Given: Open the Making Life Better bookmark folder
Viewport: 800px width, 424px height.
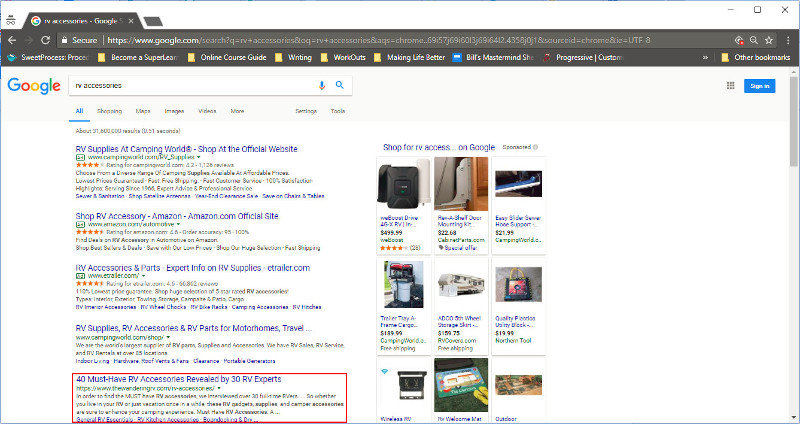Looking at the screenshot, I should pyautogui.click(x=410, y=58).
